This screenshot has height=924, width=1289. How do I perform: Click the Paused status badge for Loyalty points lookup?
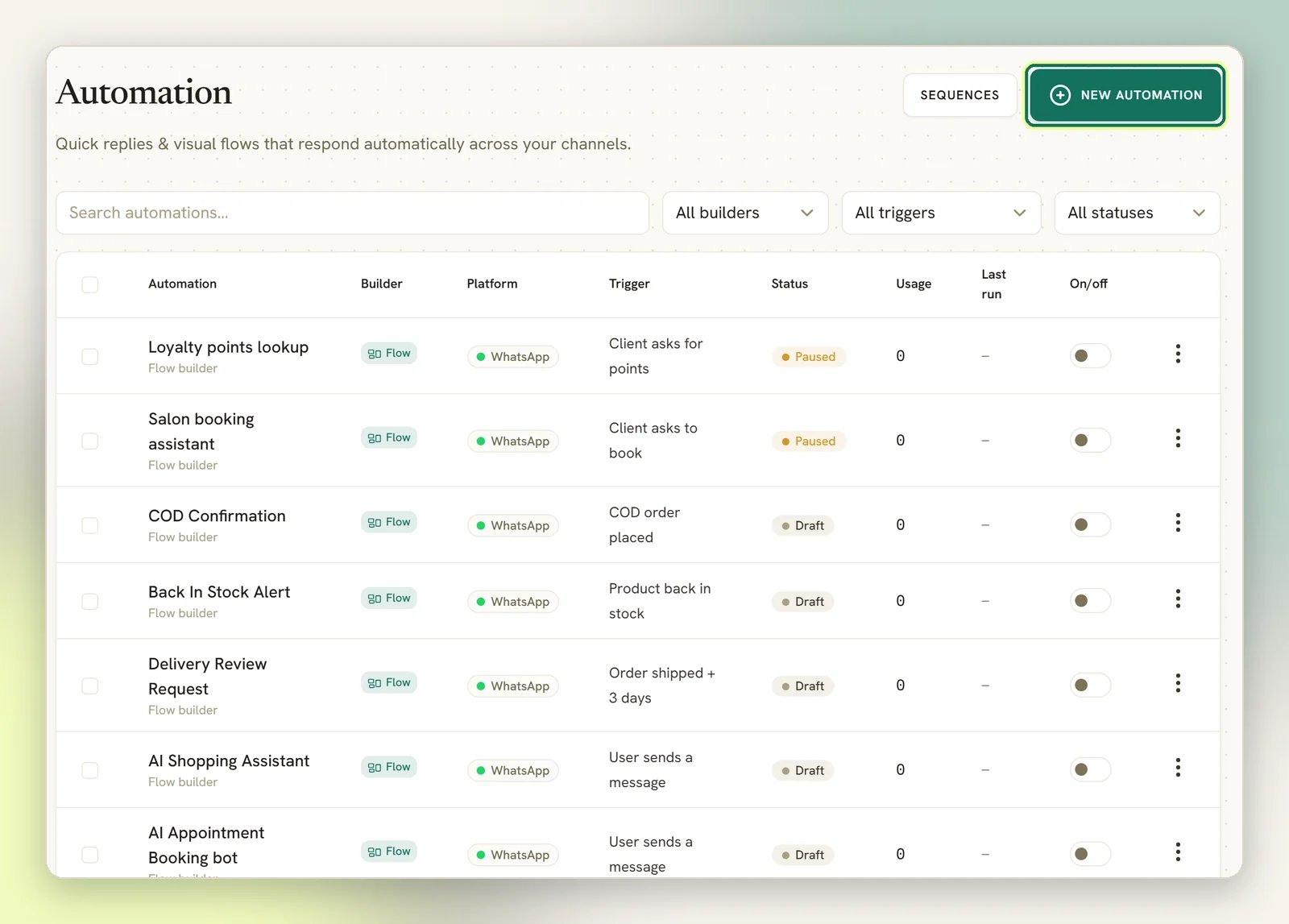click(x=808, y=357)
